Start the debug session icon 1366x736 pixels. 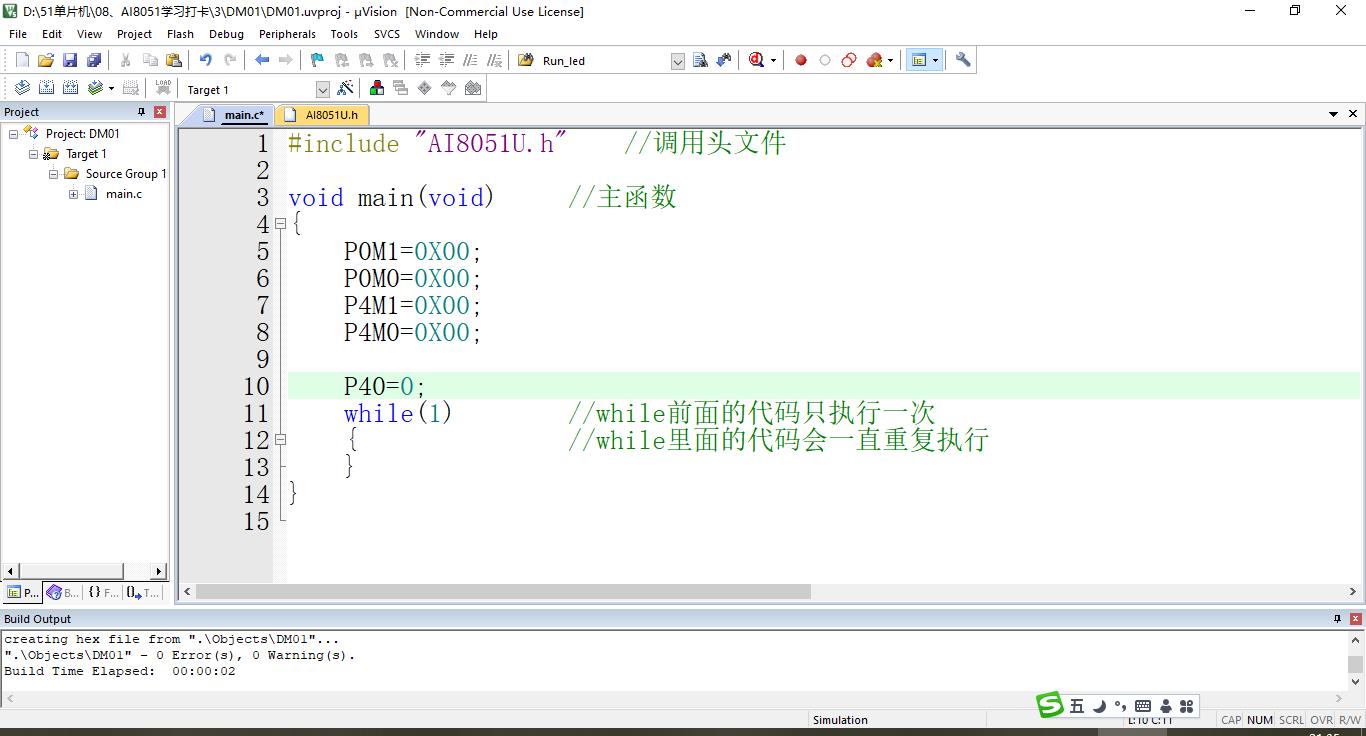coord(757,60)
